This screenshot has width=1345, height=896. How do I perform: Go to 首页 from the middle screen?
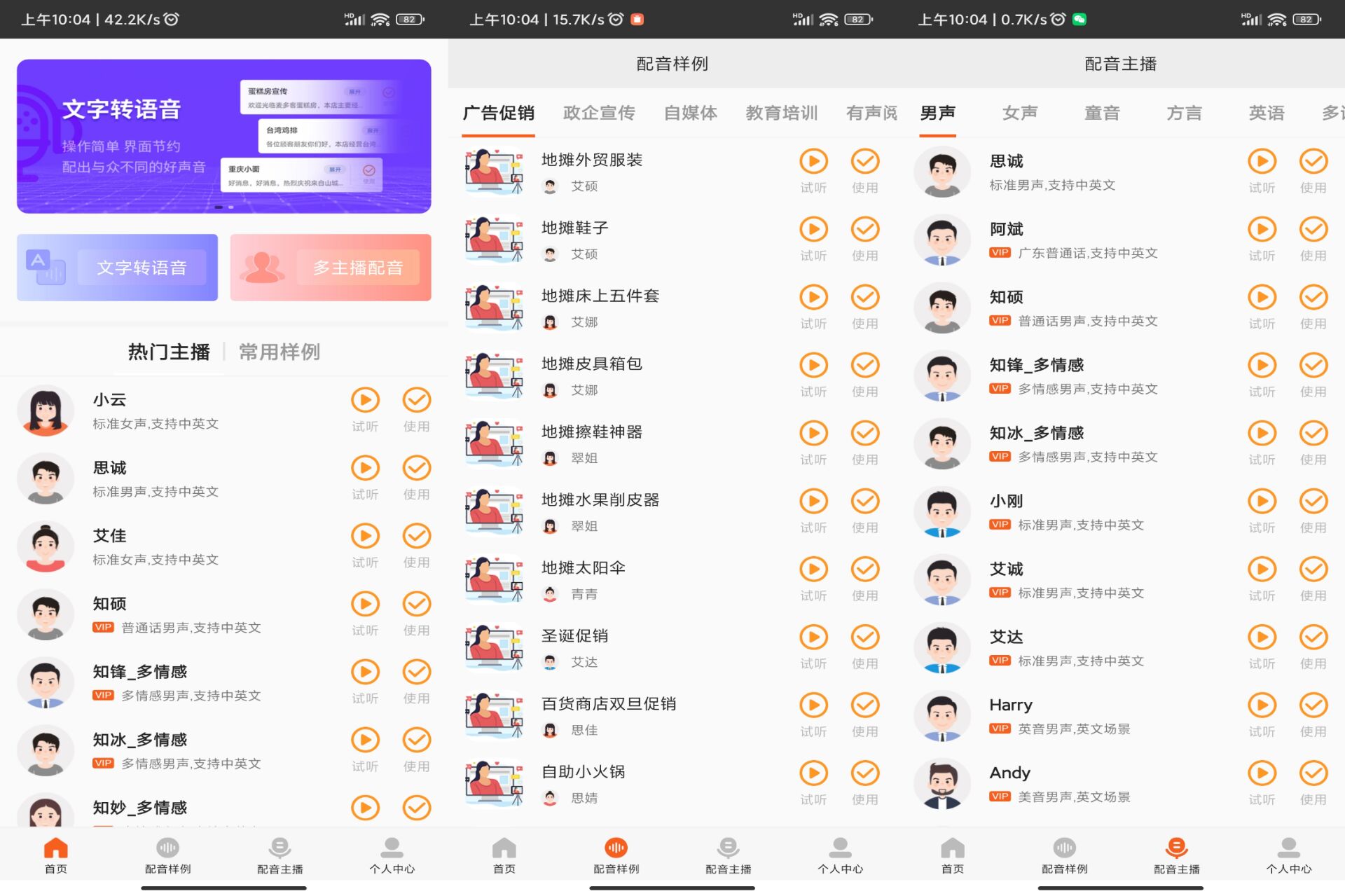tap(504, 855)
